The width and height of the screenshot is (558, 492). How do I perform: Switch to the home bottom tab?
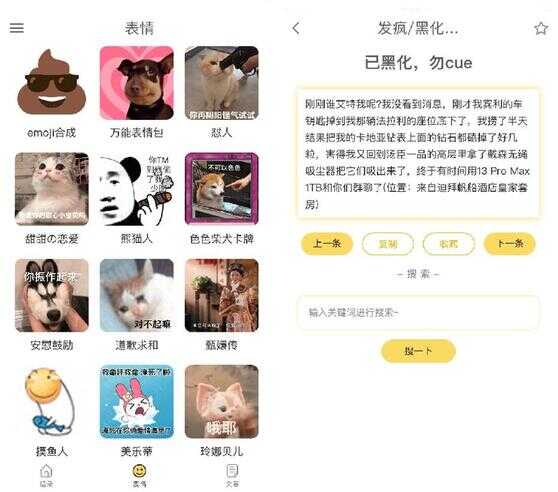tap(46, 476)
